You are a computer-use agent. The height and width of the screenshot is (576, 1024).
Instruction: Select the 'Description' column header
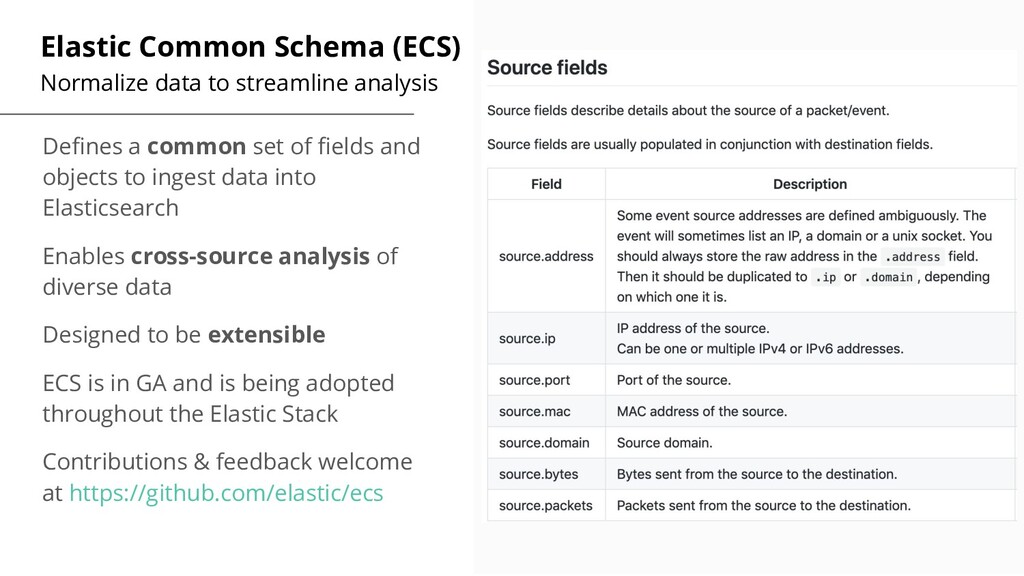(x=809, y=184)
